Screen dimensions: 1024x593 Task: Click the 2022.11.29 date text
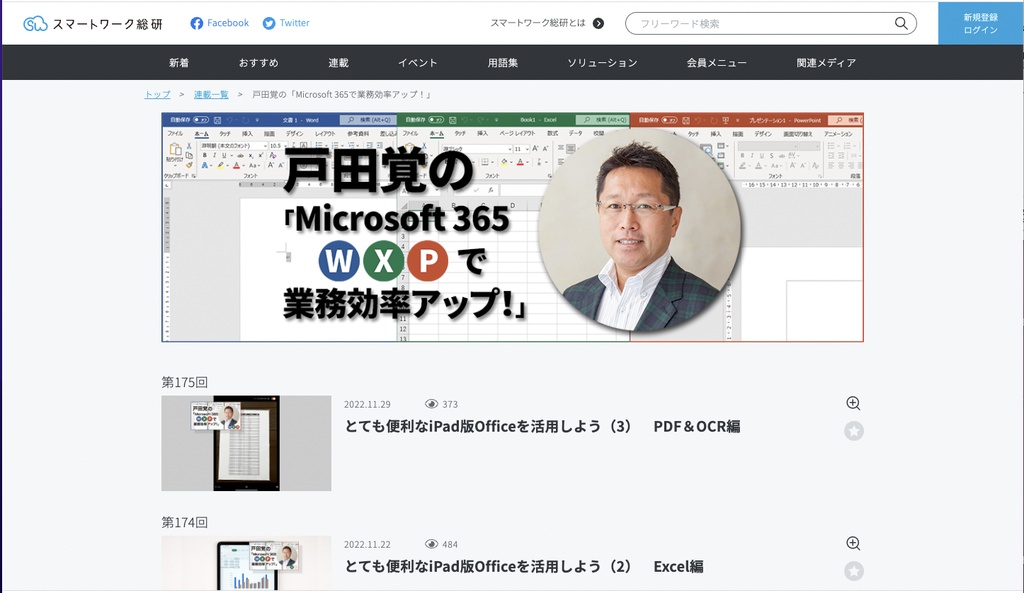(367, 404)
